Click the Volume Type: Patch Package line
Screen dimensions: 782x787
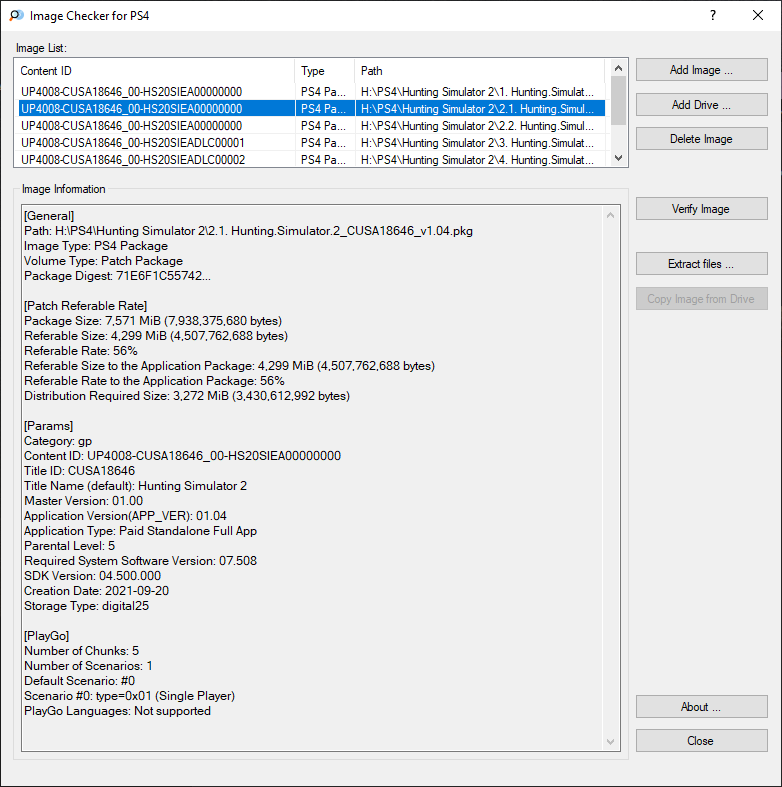click(103, 260)
